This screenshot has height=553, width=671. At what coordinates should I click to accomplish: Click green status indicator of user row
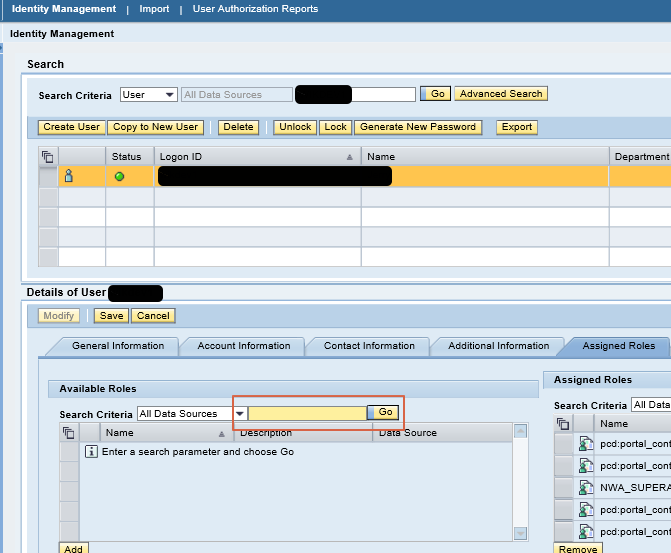119,176
